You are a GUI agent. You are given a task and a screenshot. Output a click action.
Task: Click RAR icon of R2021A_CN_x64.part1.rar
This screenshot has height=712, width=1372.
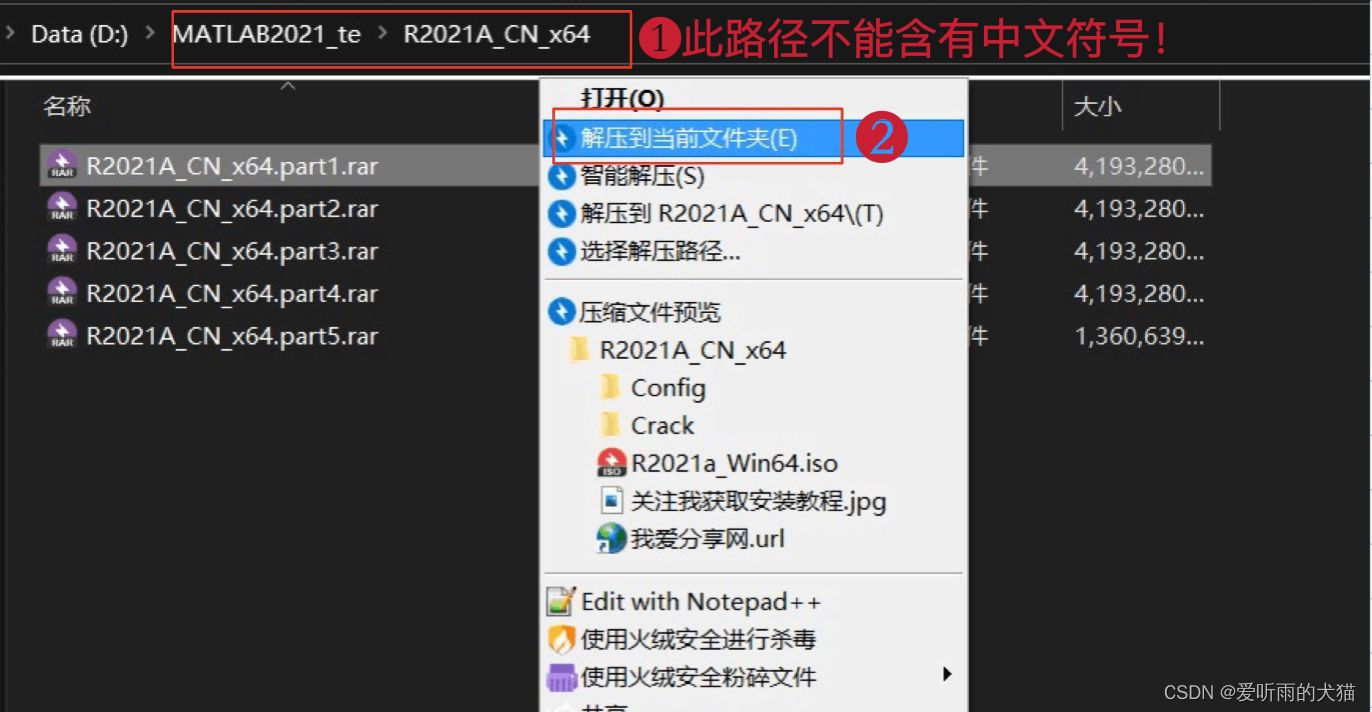point(62,165)
